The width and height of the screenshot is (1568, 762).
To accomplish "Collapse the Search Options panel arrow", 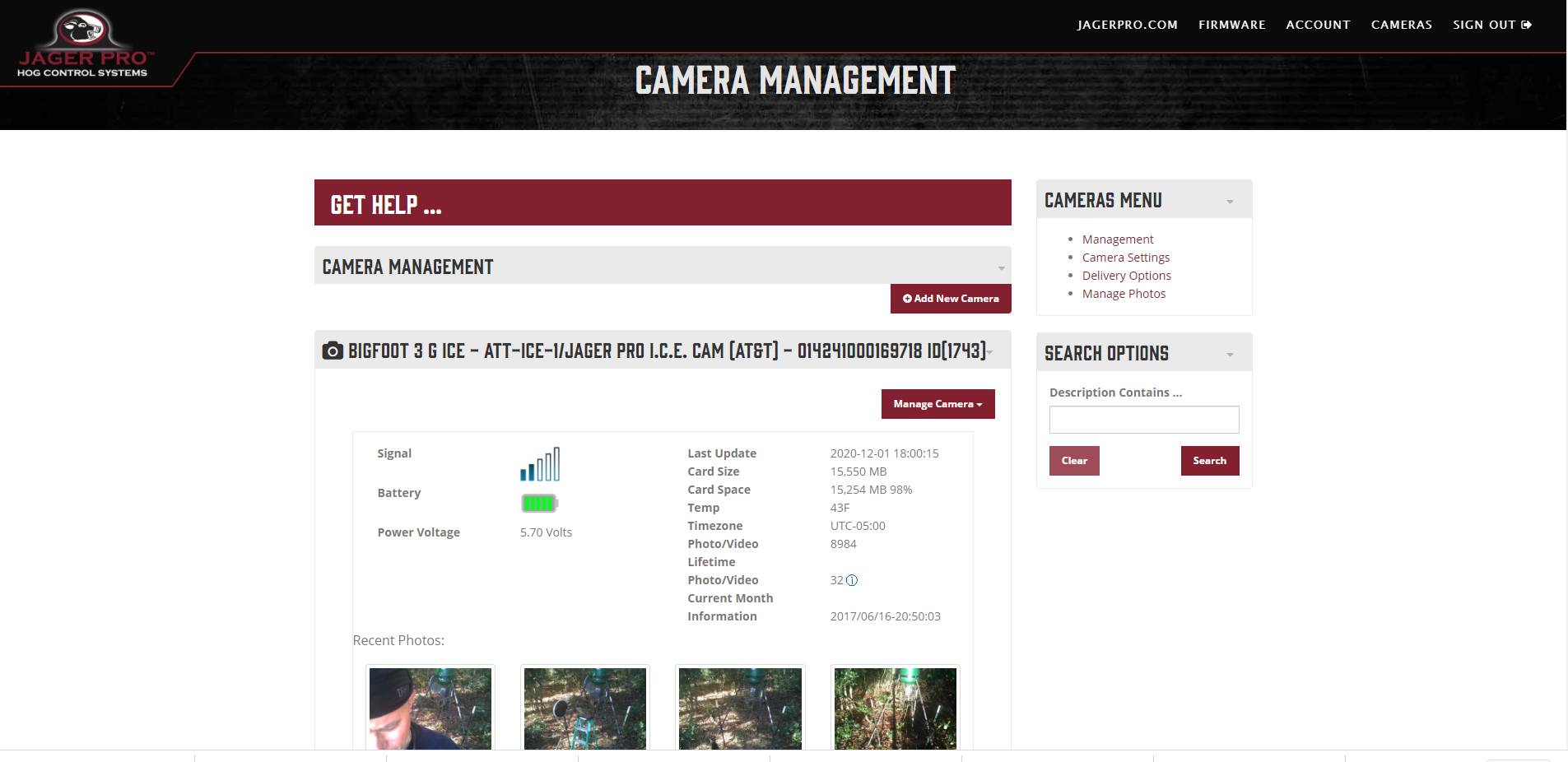I will point(1230,355).
